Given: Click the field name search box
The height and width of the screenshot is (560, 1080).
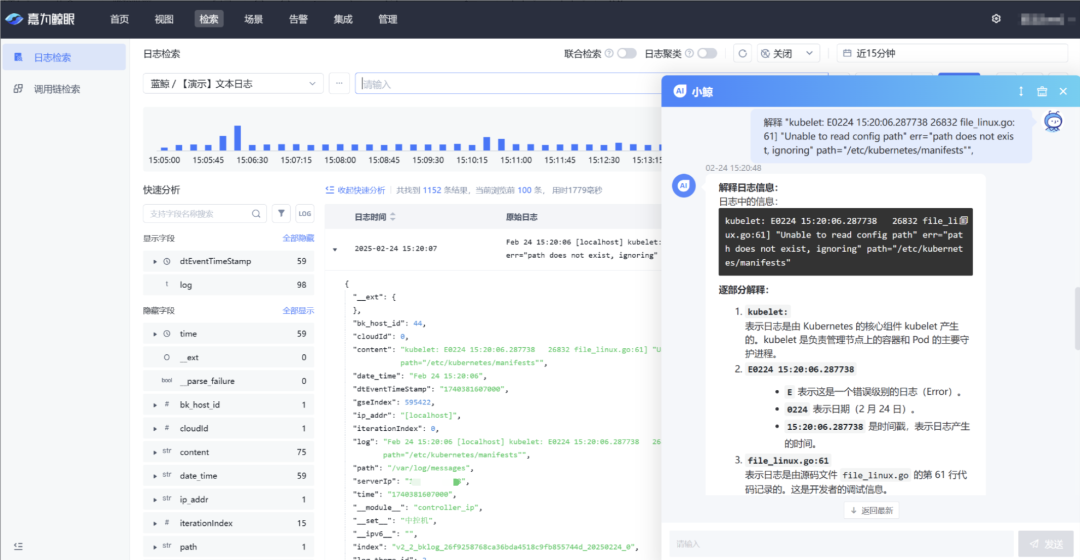Looking at the screenshot, I should coord(204,214).
